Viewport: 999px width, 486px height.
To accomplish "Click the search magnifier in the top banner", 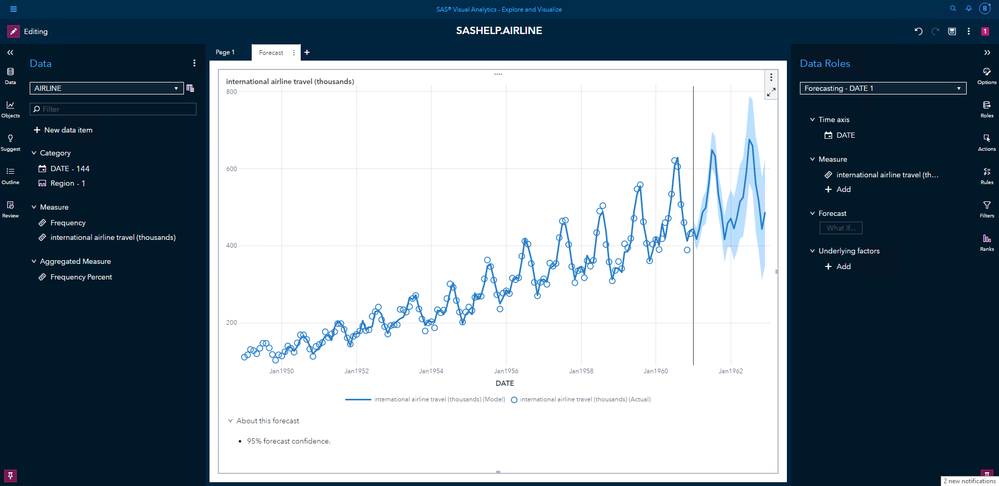I will point(952,9).
